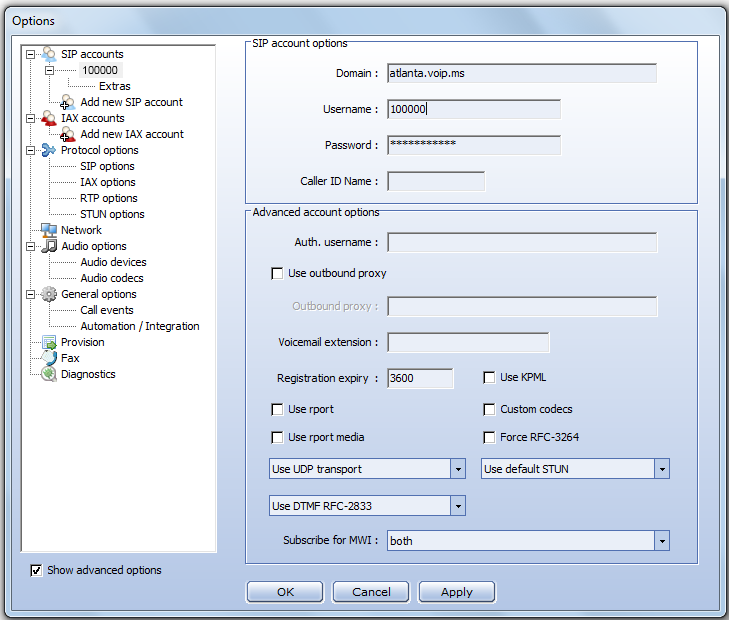Select Audio codecs in the tree
Screen dimensions: 729x620
coord(112,278)
